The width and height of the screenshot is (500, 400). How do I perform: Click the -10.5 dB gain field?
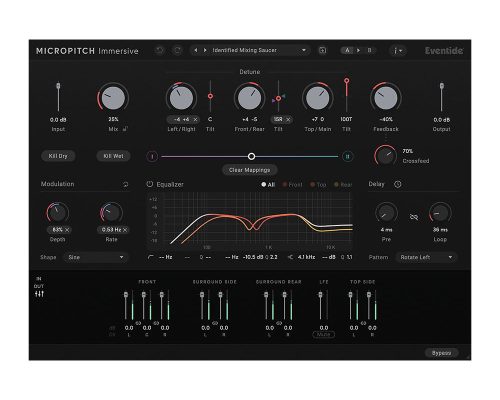point(253,257)
